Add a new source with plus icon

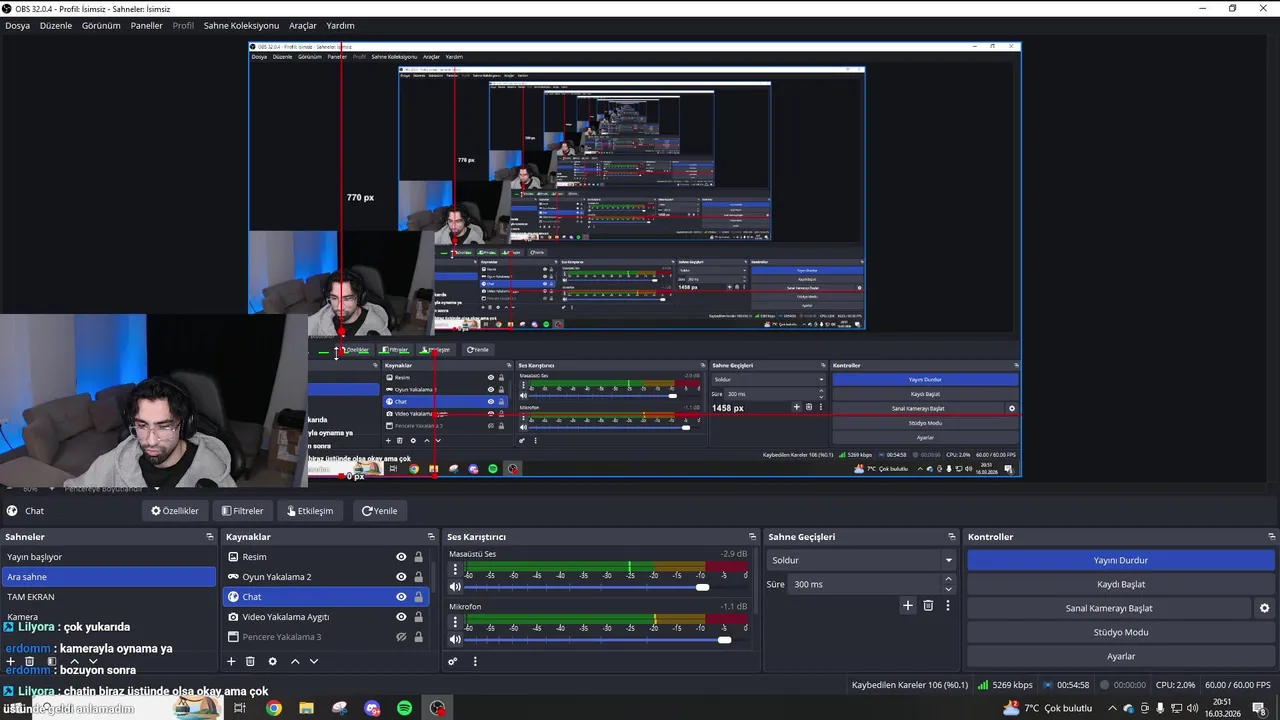pos(231,661)
